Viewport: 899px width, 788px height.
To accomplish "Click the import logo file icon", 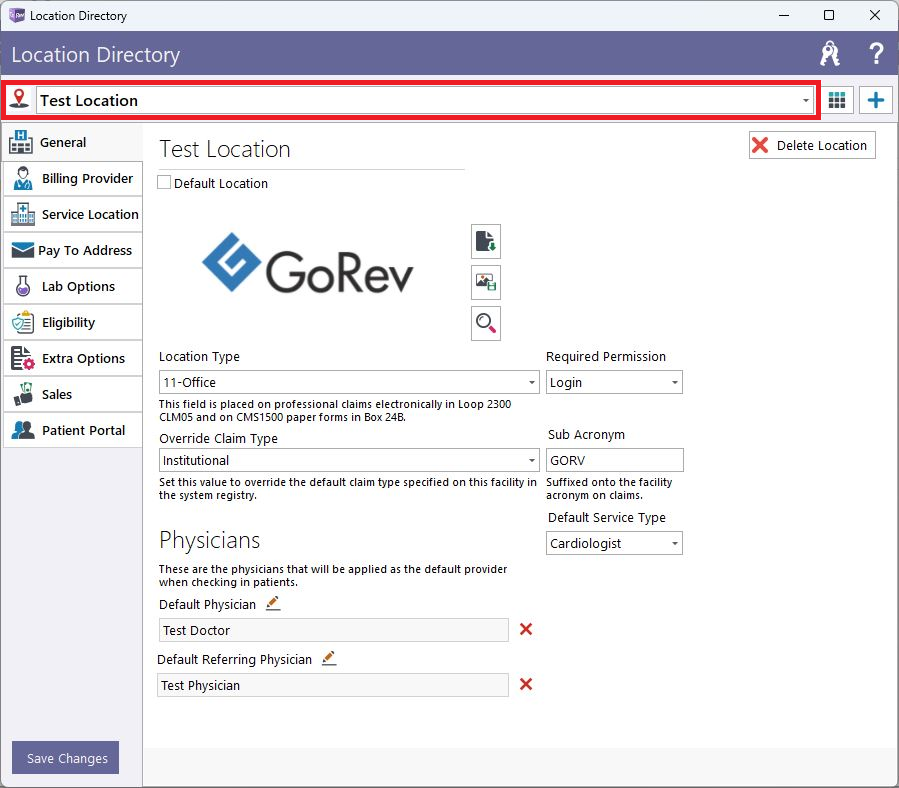I will click(x=486, y=241).
